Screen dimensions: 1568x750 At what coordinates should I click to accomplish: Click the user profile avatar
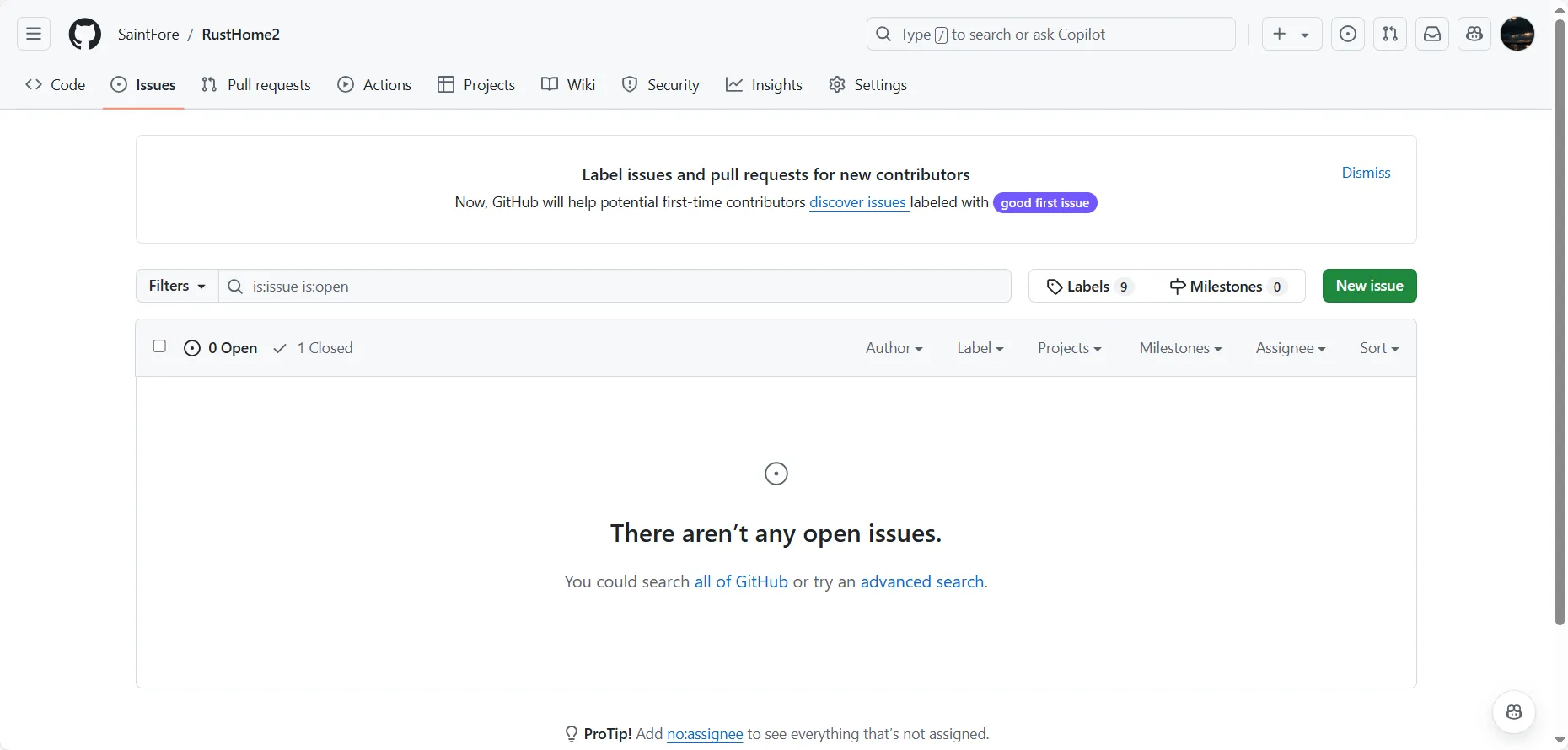[x=1517, y=35]
